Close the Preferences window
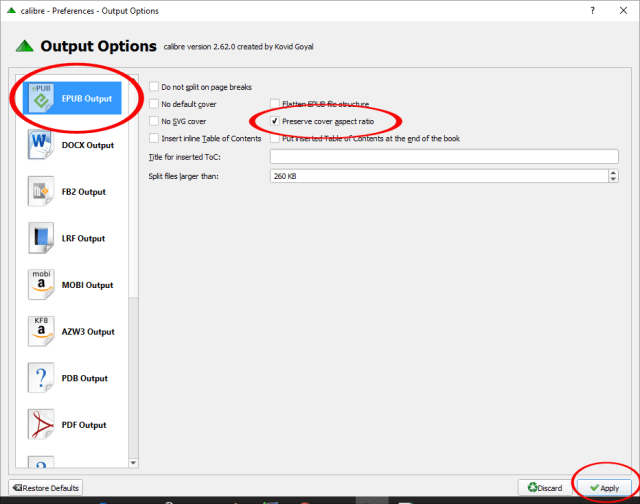The width and height of the screenshot is (640, 504). point(623,11)
